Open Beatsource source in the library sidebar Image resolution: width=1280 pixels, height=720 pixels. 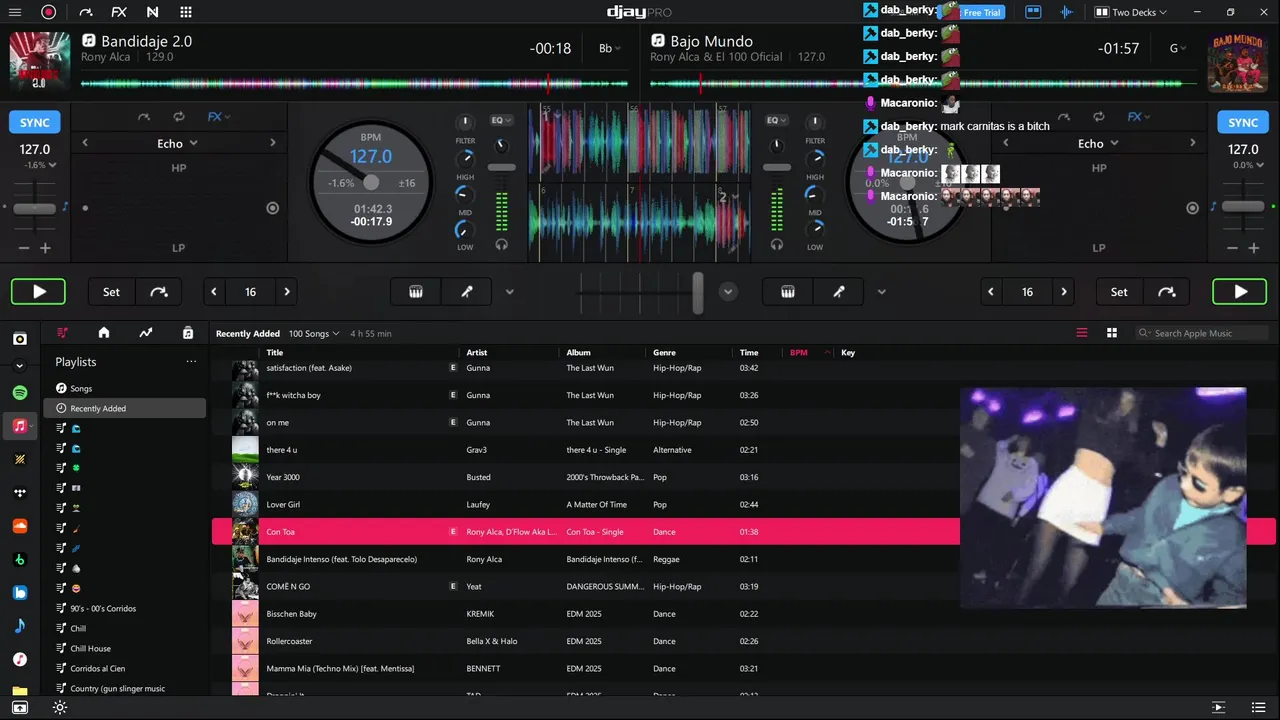(x=19, y=592)
